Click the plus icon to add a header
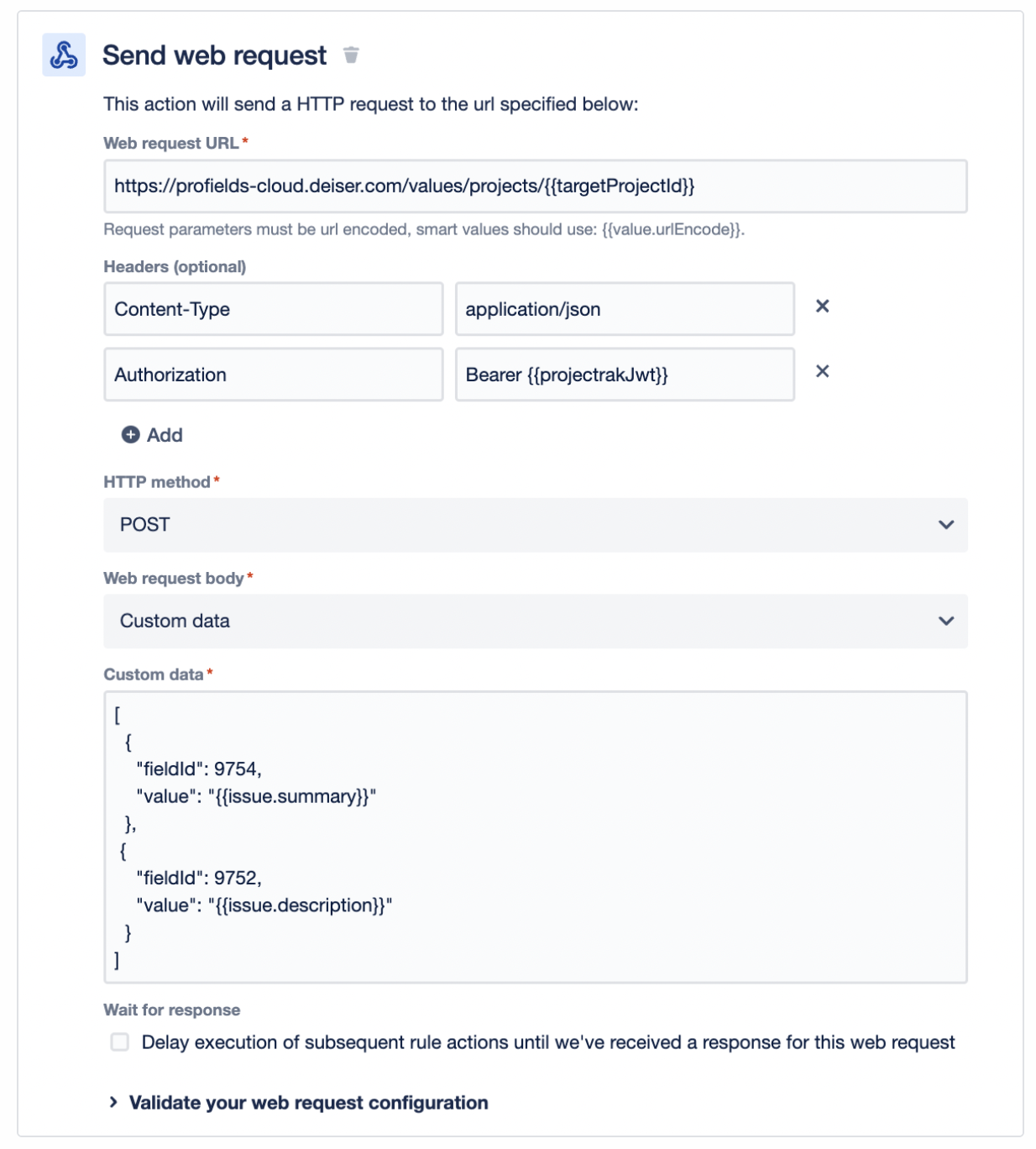The image size is (1036, 1149). [x=130, y=435]
